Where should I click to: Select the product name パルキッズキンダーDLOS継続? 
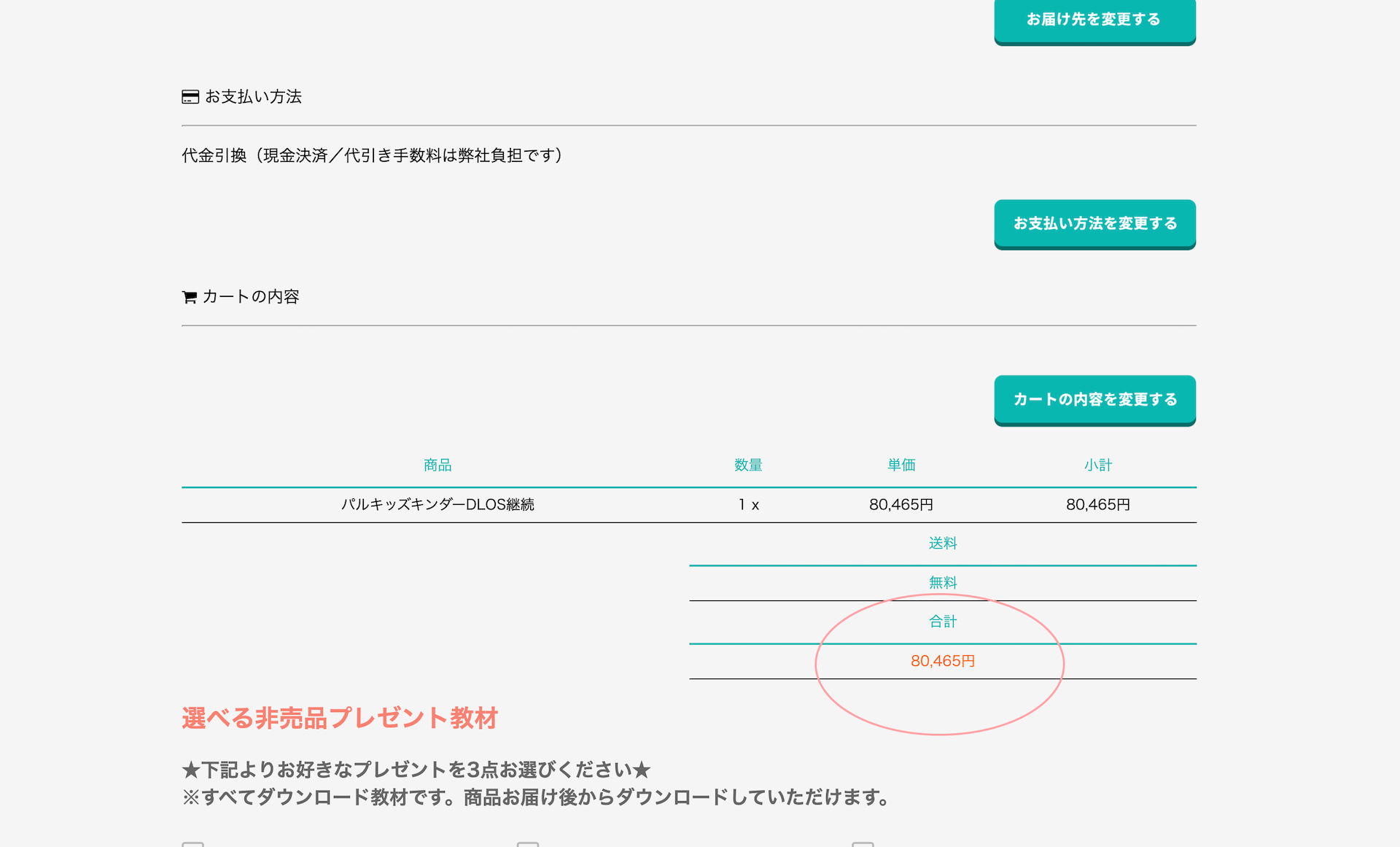437,505
